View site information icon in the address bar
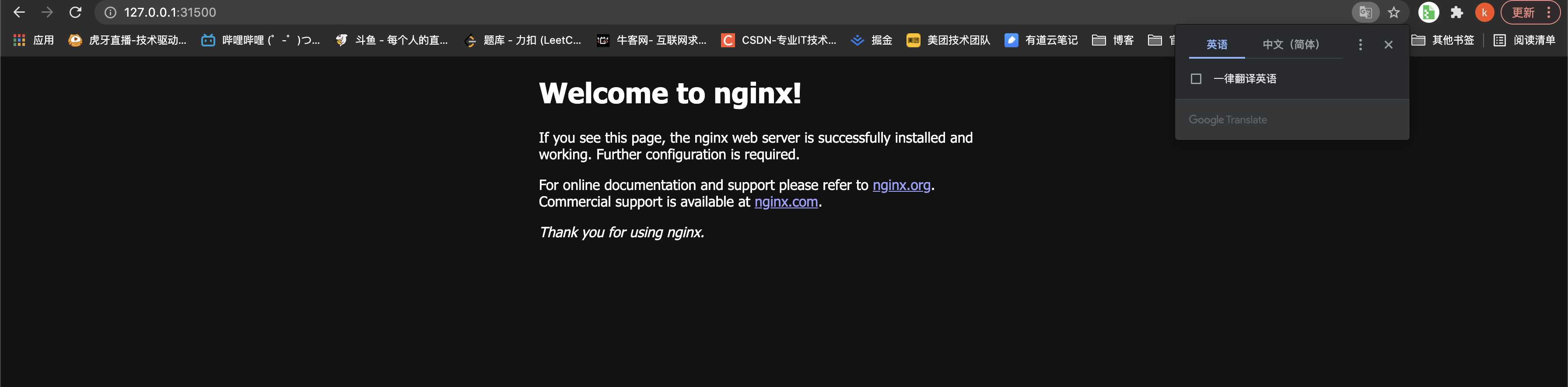The width and height of the screenshot is (1568, 387). [x=110, y=12]
